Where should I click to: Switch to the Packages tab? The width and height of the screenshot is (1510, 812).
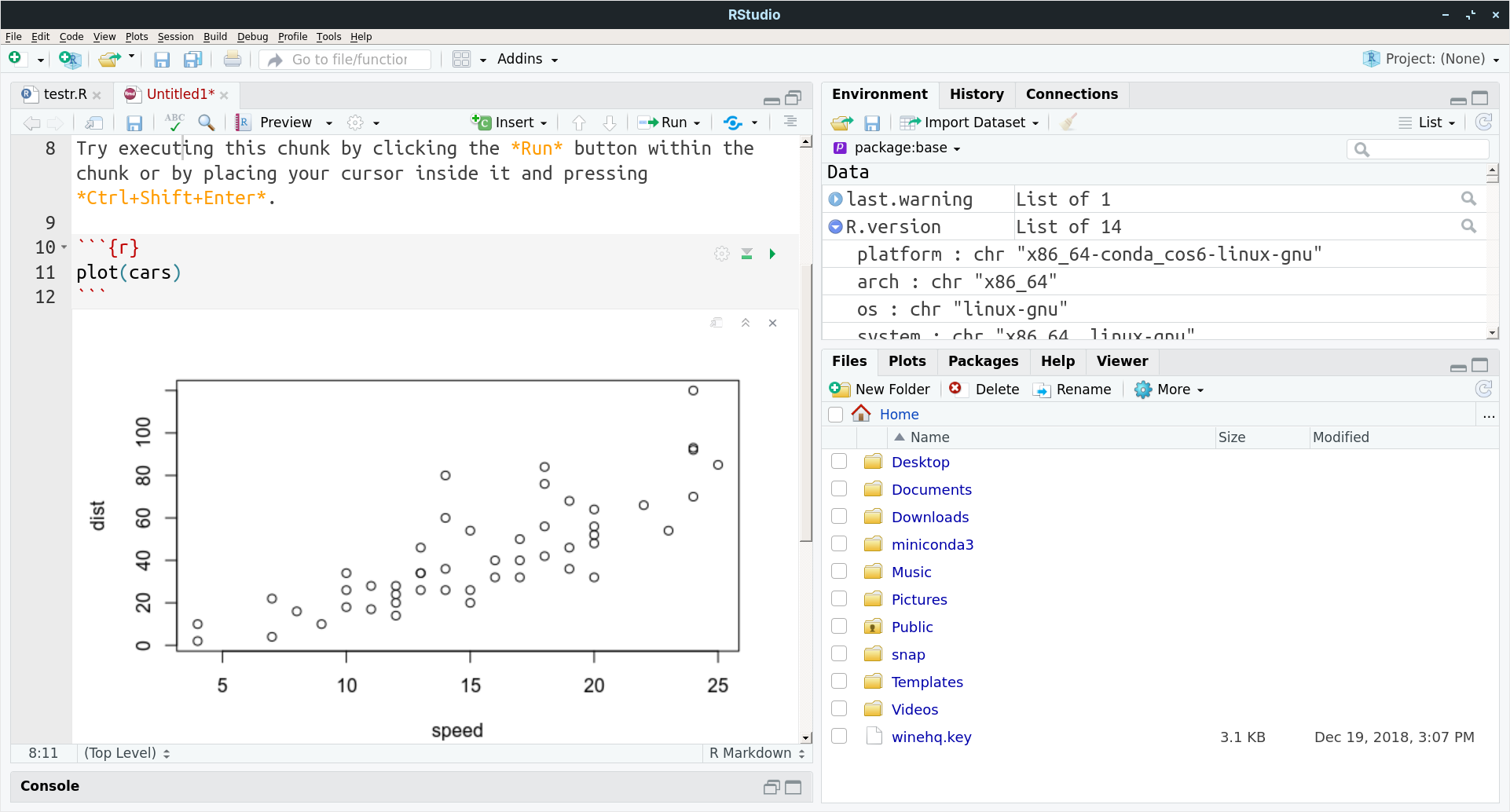click(983, 361)
